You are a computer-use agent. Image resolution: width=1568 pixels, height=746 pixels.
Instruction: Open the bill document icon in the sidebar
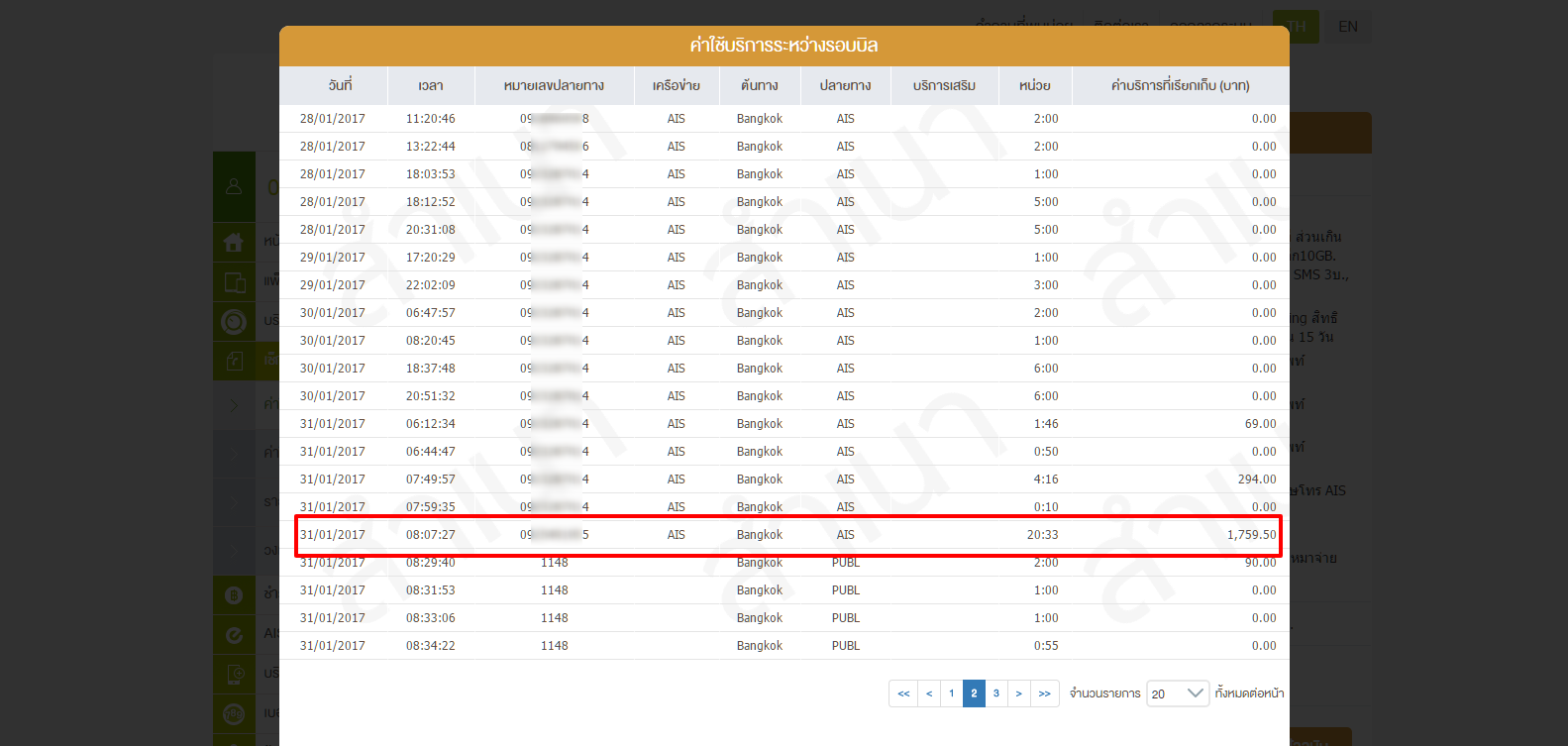click(x=234, y=361)
